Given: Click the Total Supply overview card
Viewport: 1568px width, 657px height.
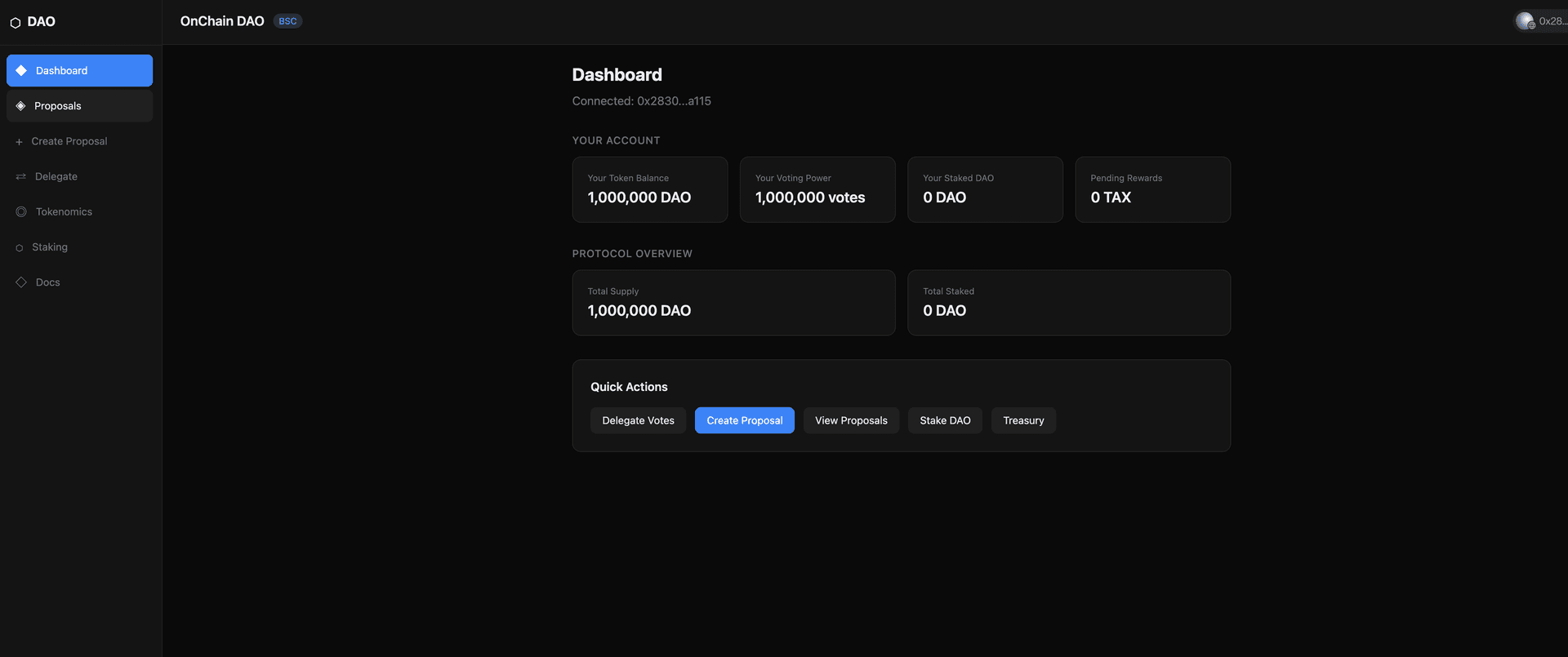Looking at the screenshot, I should tap(733, 303).
